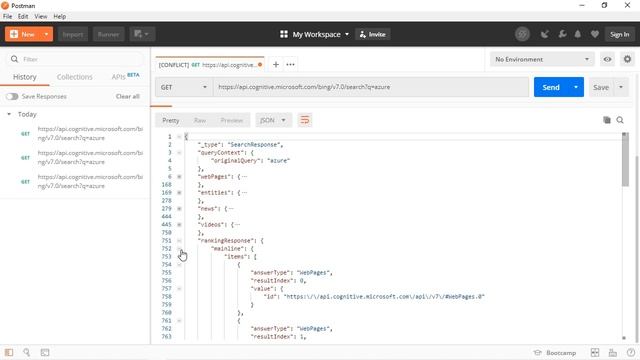Open the My Workspace dropdown
This screenshot has width=640, height=360.
coord(314,34)
